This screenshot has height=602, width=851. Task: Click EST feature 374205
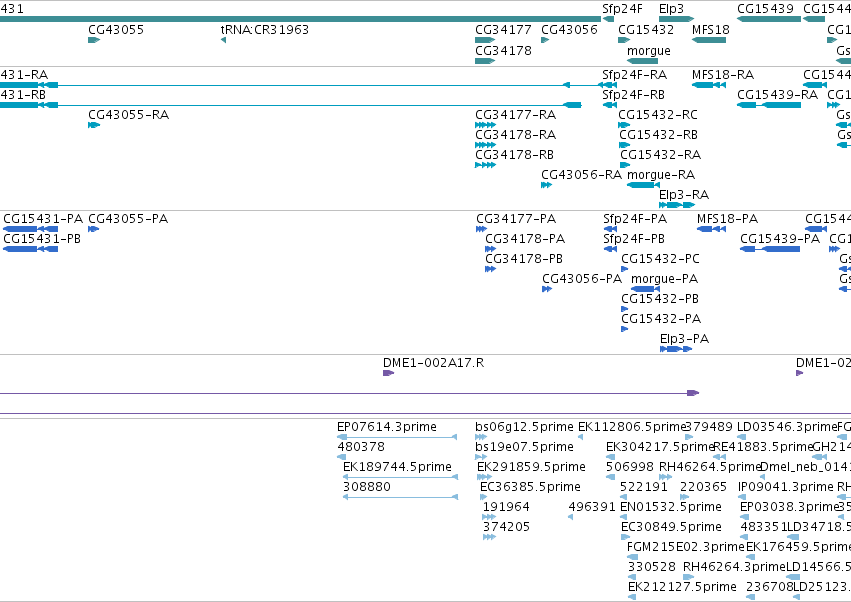click(x=506, y=528)
